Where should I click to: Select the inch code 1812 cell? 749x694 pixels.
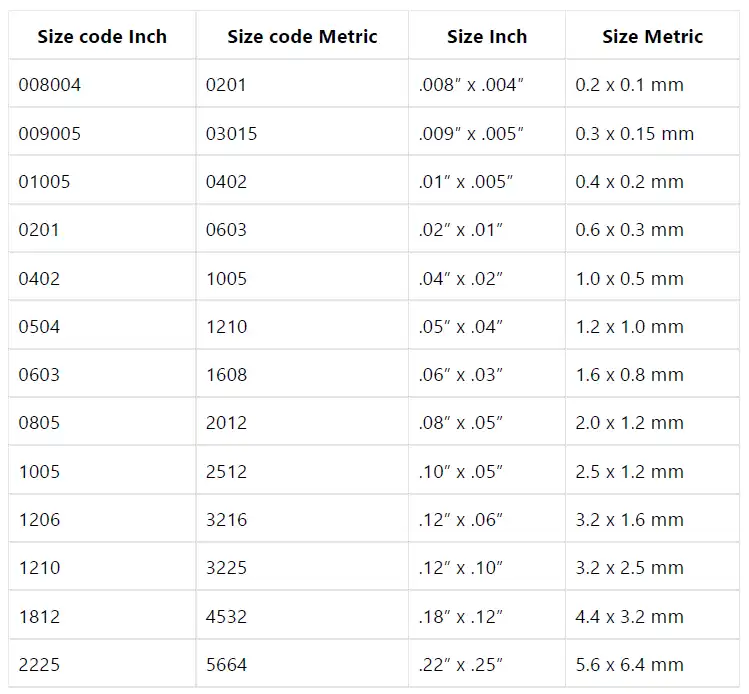40,616
